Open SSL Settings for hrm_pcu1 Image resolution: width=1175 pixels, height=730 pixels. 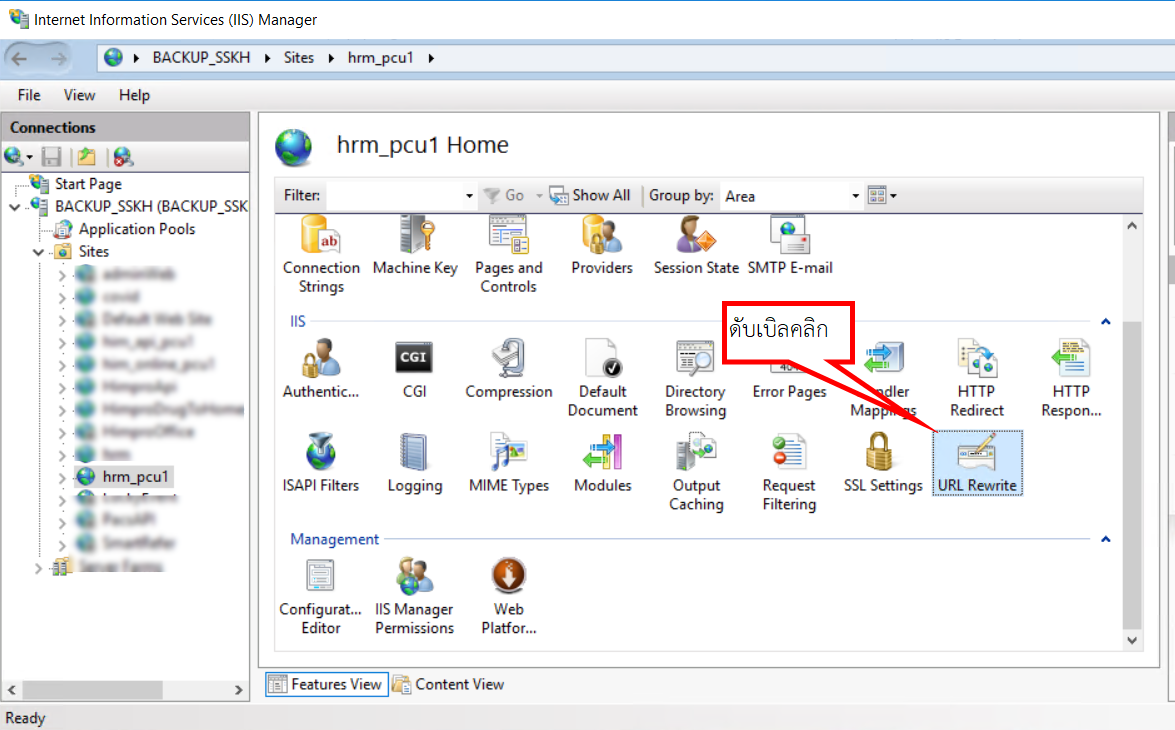[882, 462]
